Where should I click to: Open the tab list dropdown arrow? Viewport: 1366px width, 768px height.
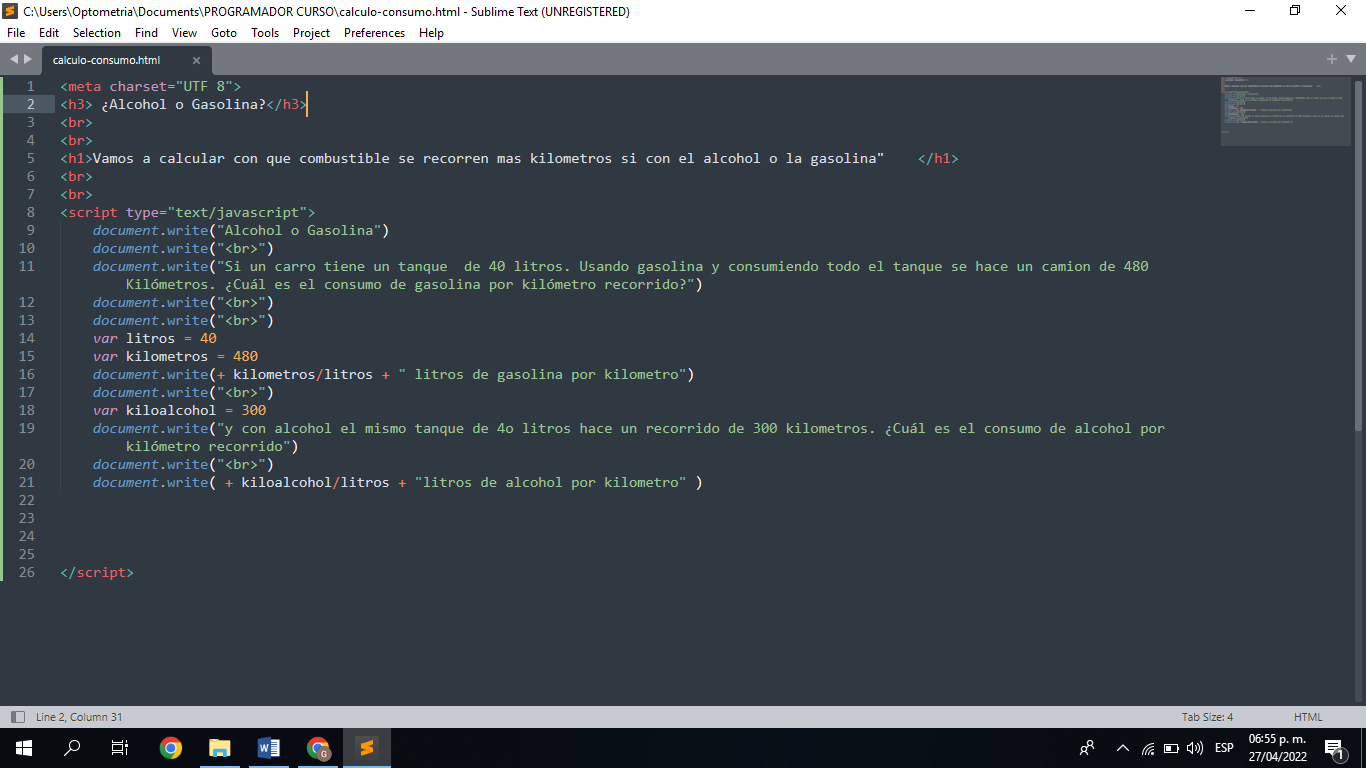click(1350, 59)
